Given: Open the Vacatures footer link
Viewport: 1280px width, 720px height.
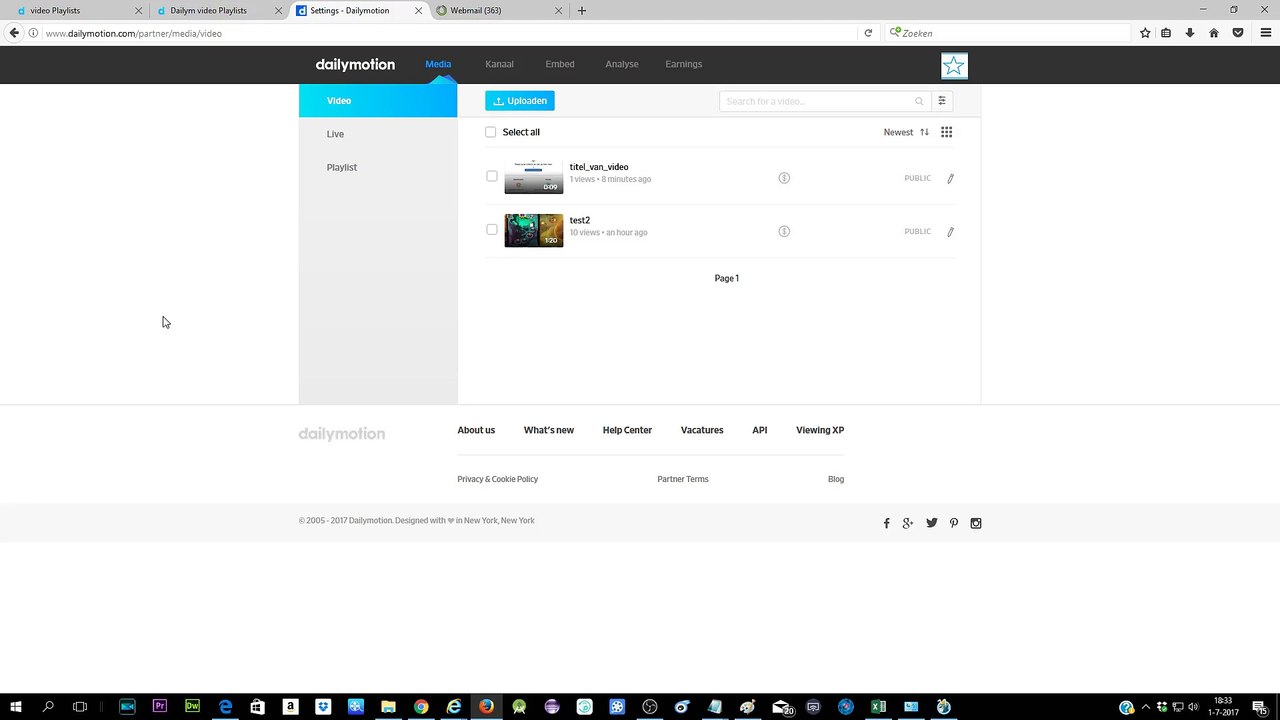Looking at the screenshot, I should pyautogui.click(x=702, y=430).
